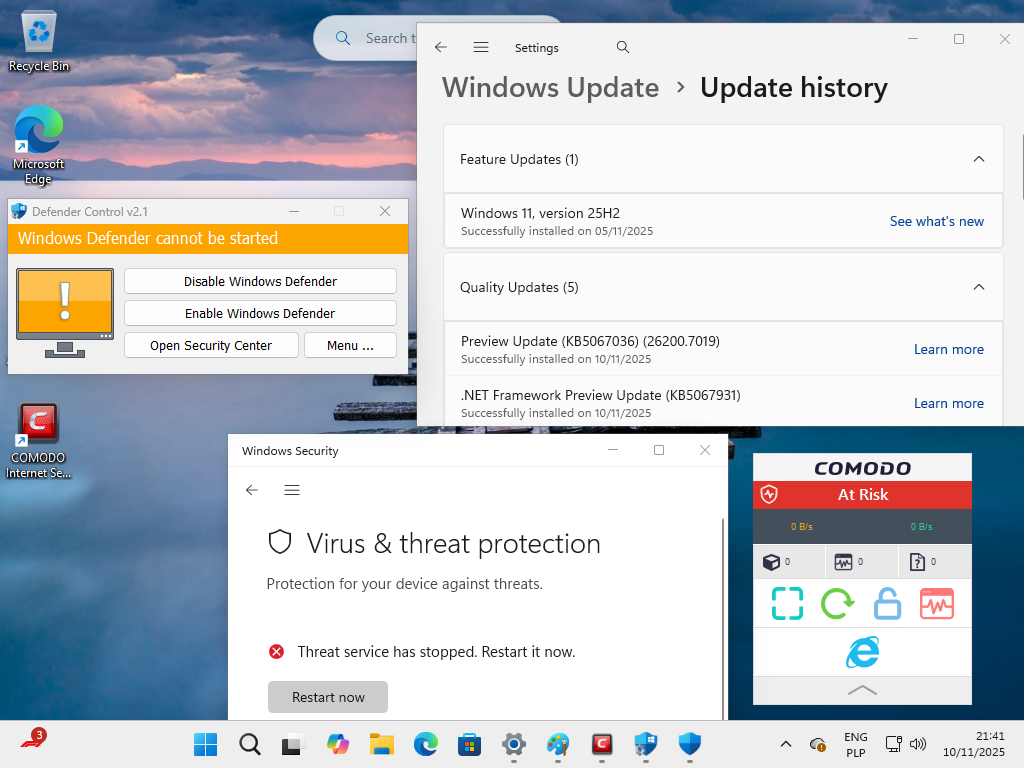Click the COMODO icon in the taskbar
Viewport: 1024px width, 768px height.
602,744
